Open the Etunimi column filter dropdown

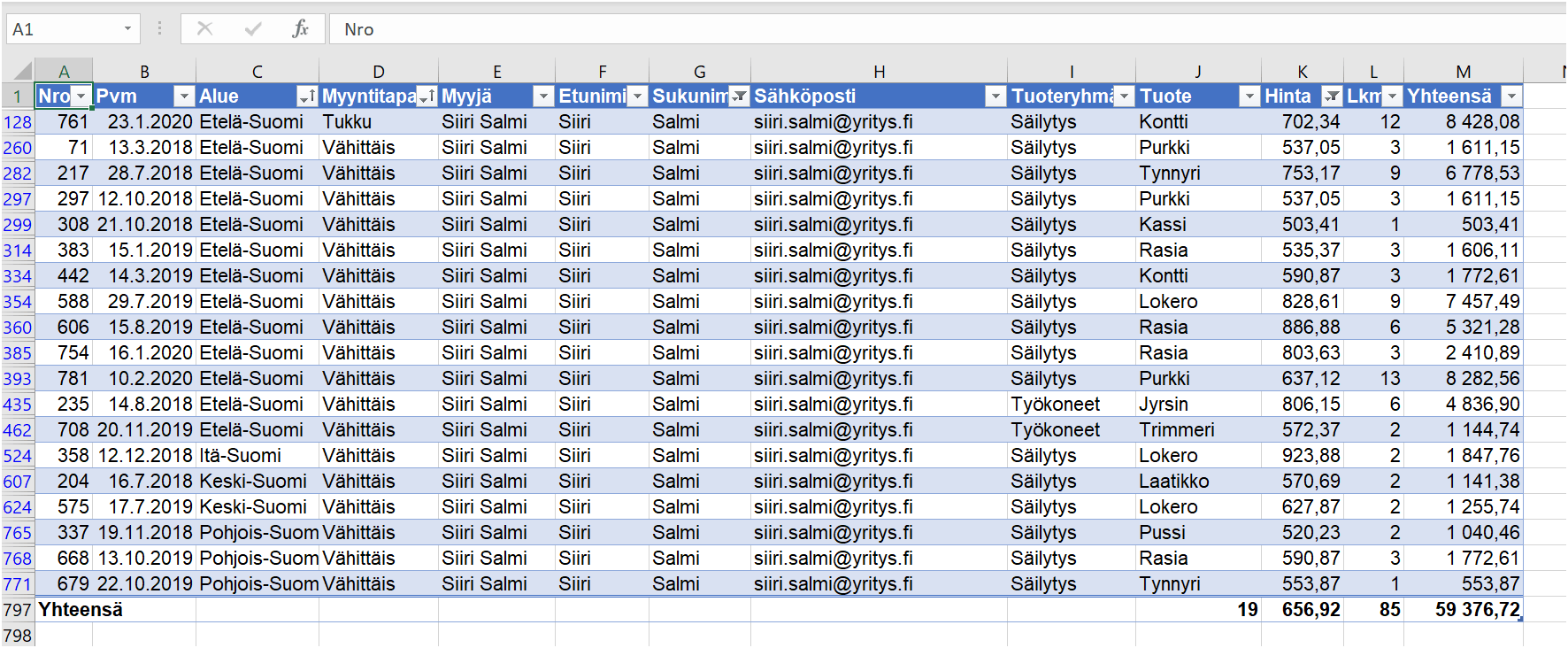tap(637, 96)
